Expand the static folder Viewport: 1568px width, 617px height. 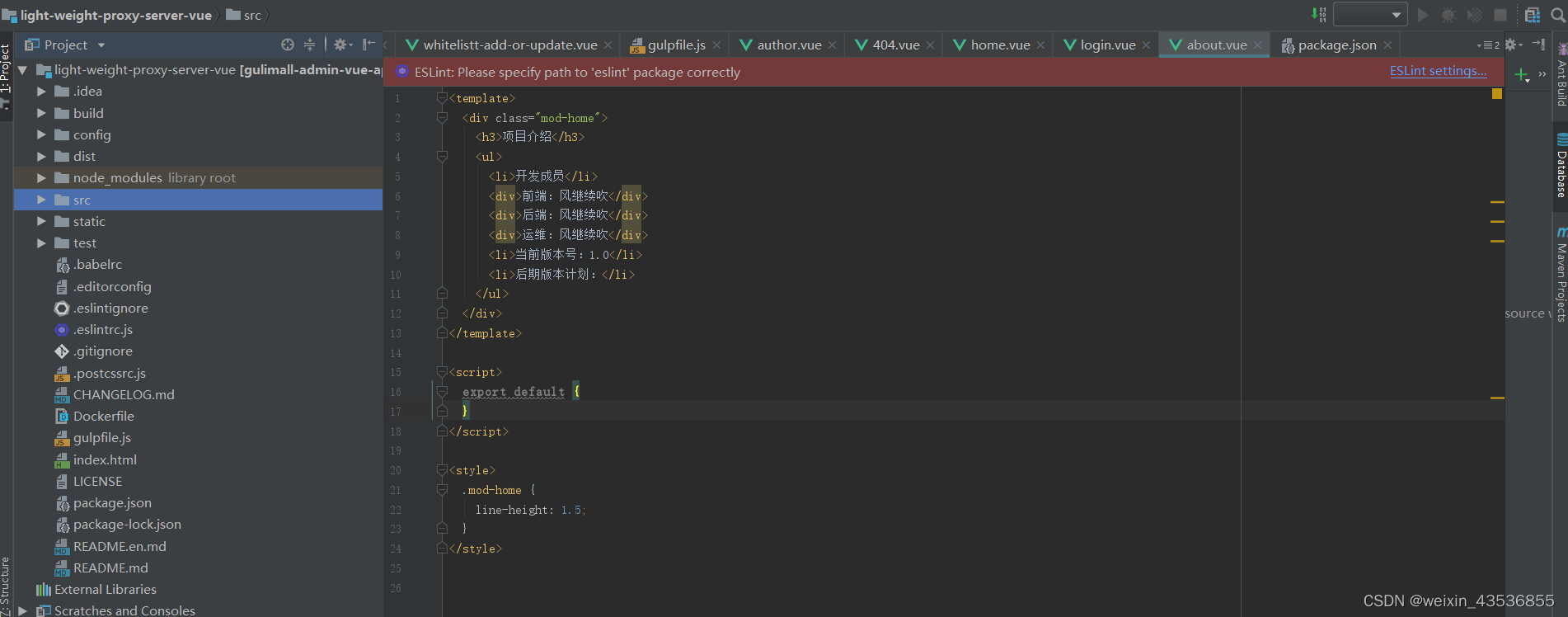[x=41, y=221]
